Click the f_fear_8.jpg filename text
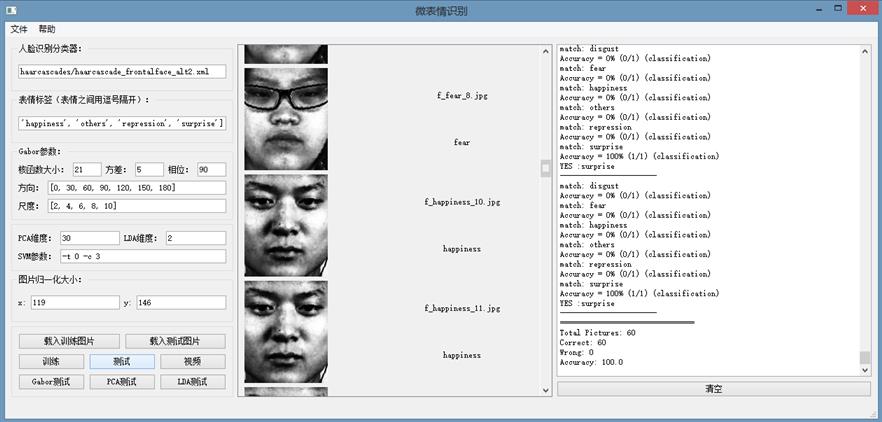Viewport: 882px width, 422px height. tap(462, 96)
